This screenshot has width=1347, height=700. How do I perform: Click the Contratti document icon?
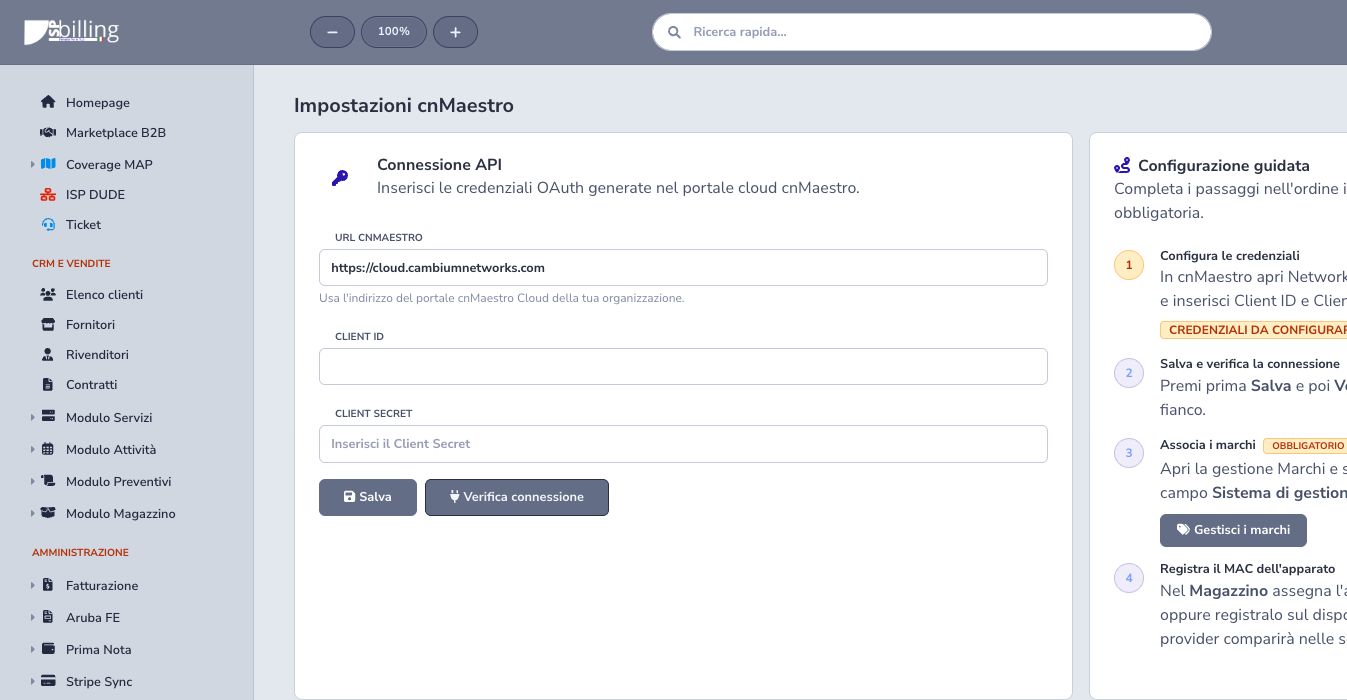[x=47, y=384]
